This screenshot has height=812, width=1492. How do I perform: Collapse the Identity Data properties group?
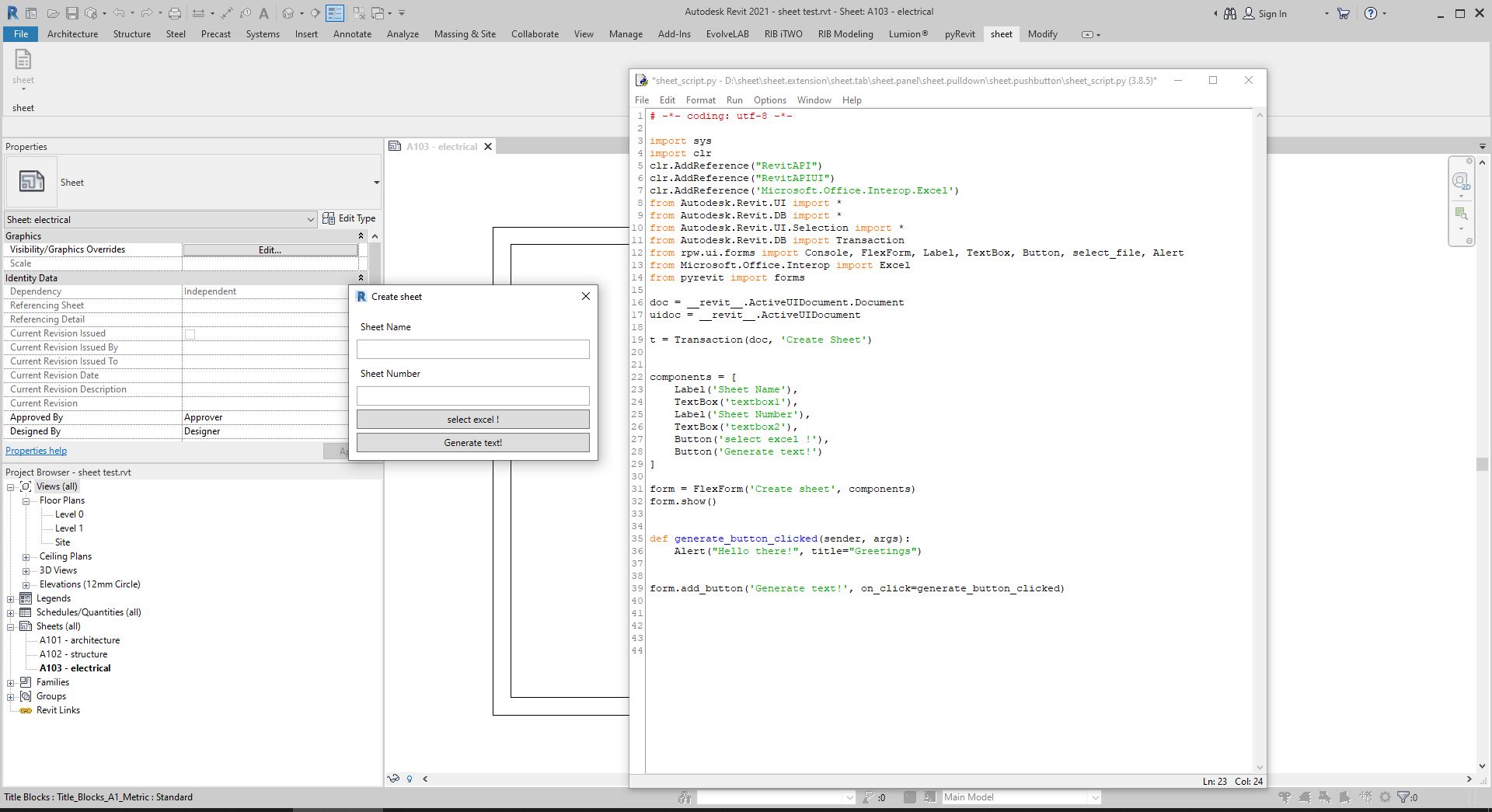tap(361, 278)
